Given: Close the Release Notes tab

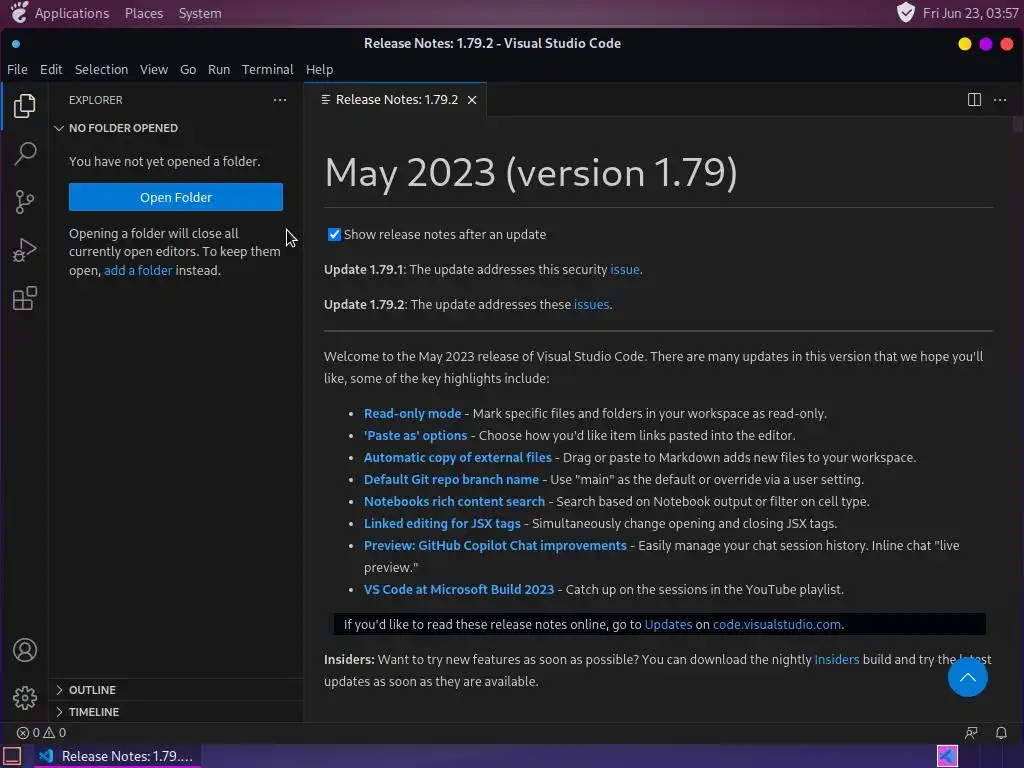Looking at the screenshot, I should point(472,100).
